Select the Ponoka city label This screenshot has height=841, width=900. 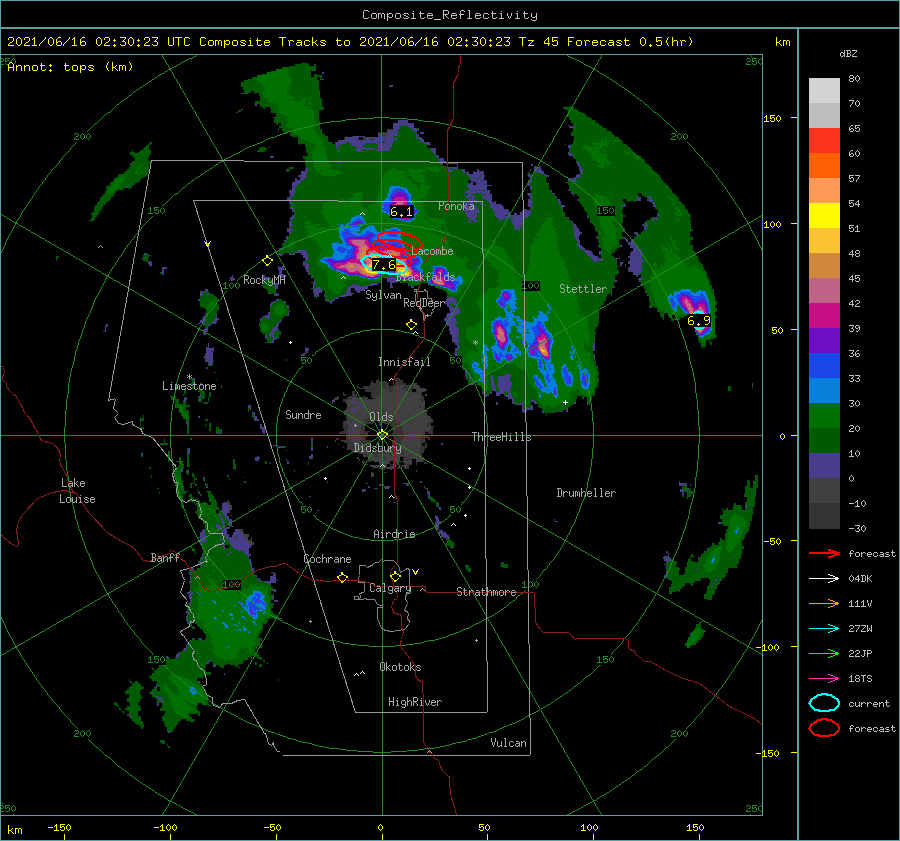(x=456, y=206)
